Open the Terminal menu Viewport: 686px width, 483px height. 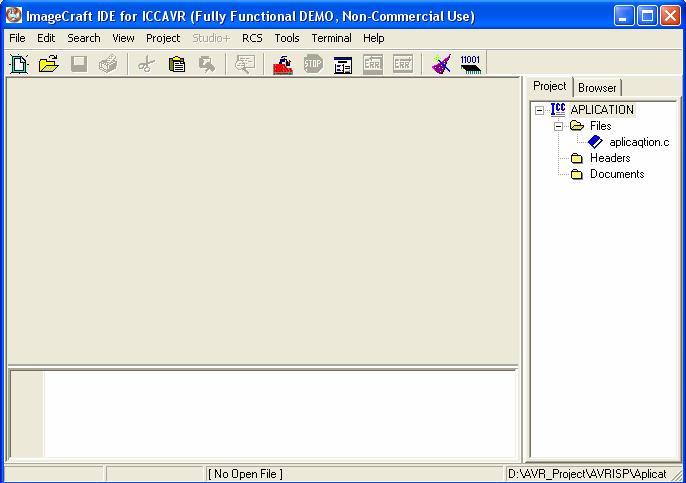[x=331, y=38]
